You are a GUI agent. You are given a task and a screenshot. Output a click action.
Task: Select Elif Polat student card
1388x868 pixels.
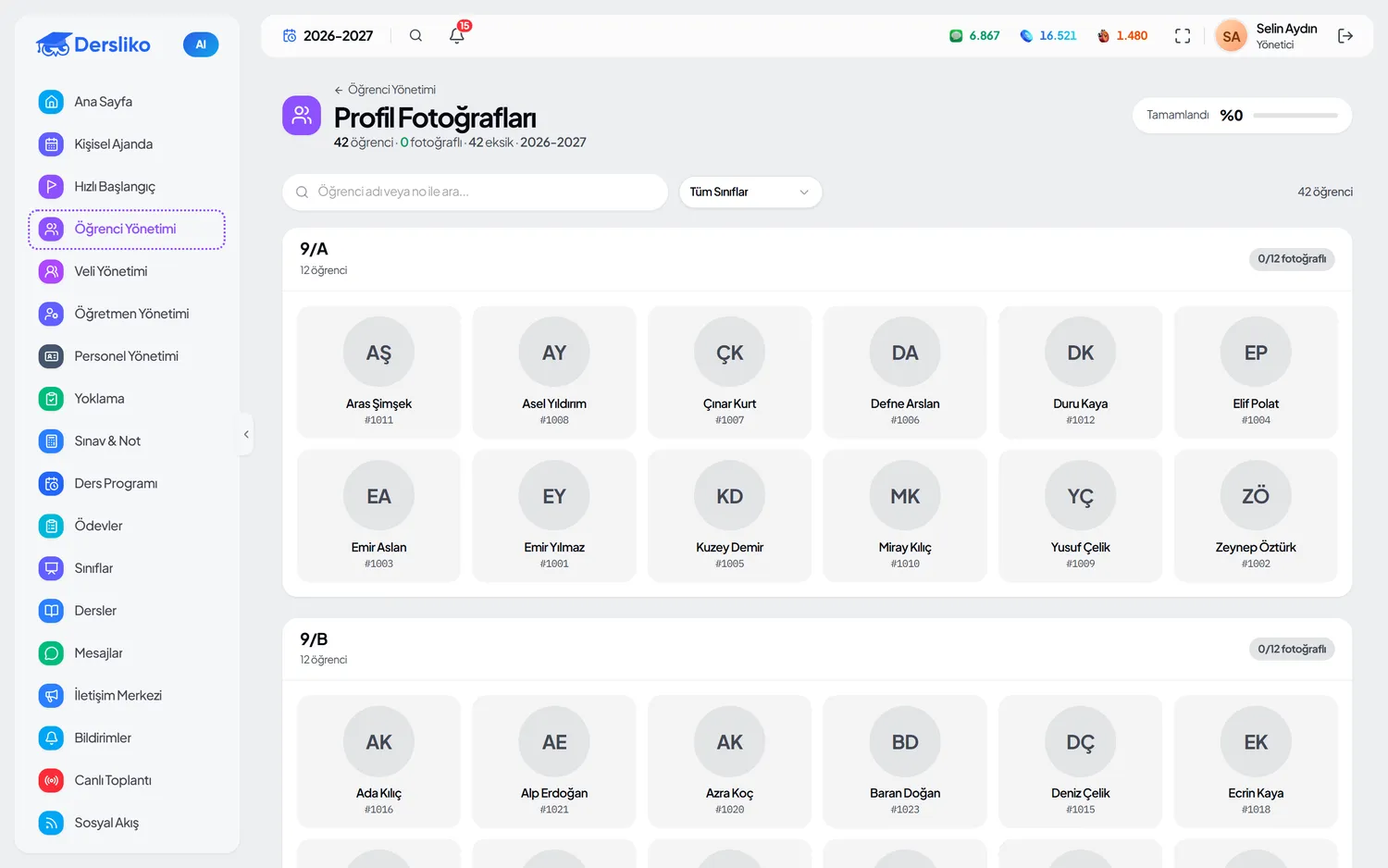[x=1256, y=372]
